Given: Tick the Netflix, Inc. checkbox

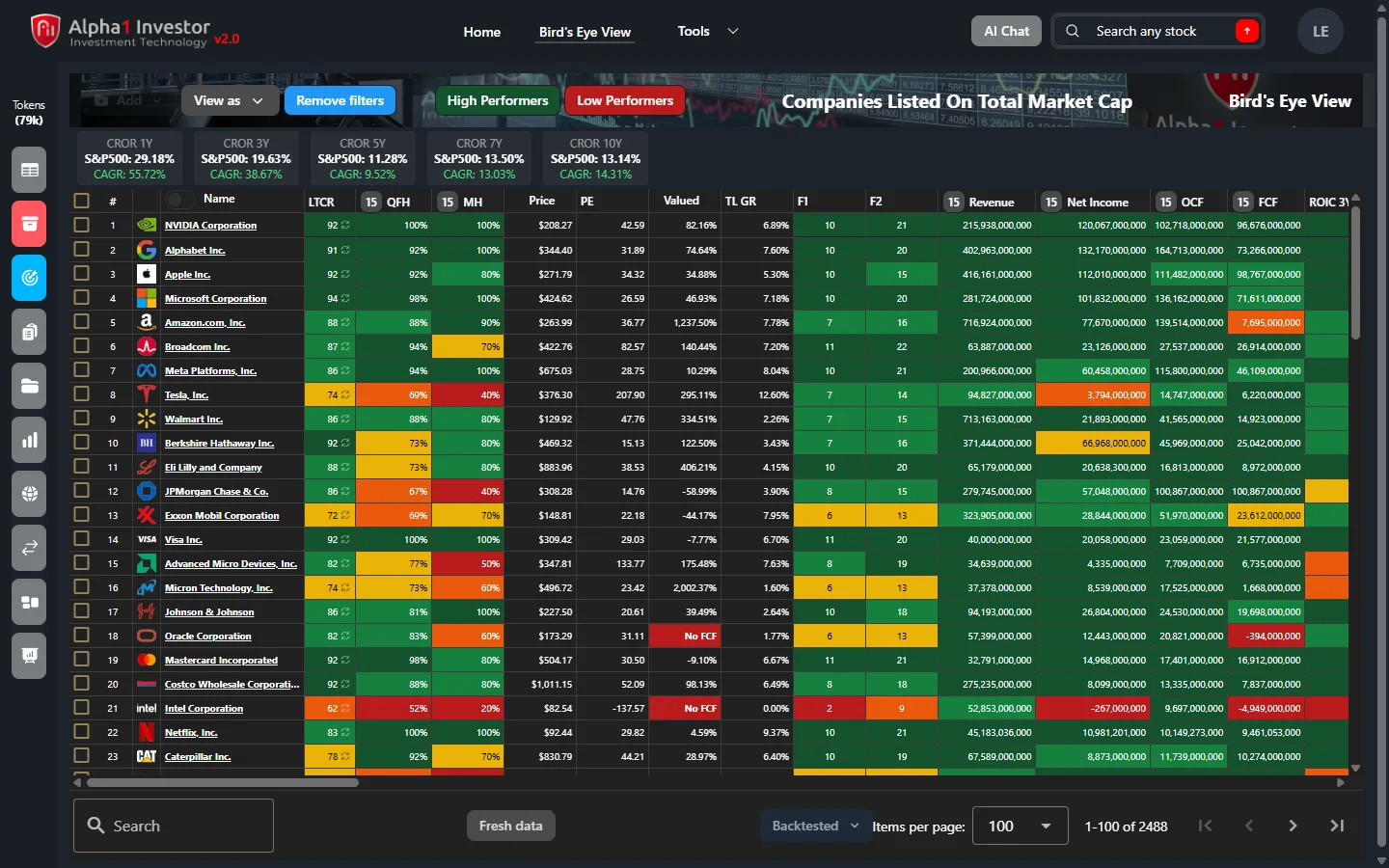Looking at the screenshot, I should click(81, 731).
